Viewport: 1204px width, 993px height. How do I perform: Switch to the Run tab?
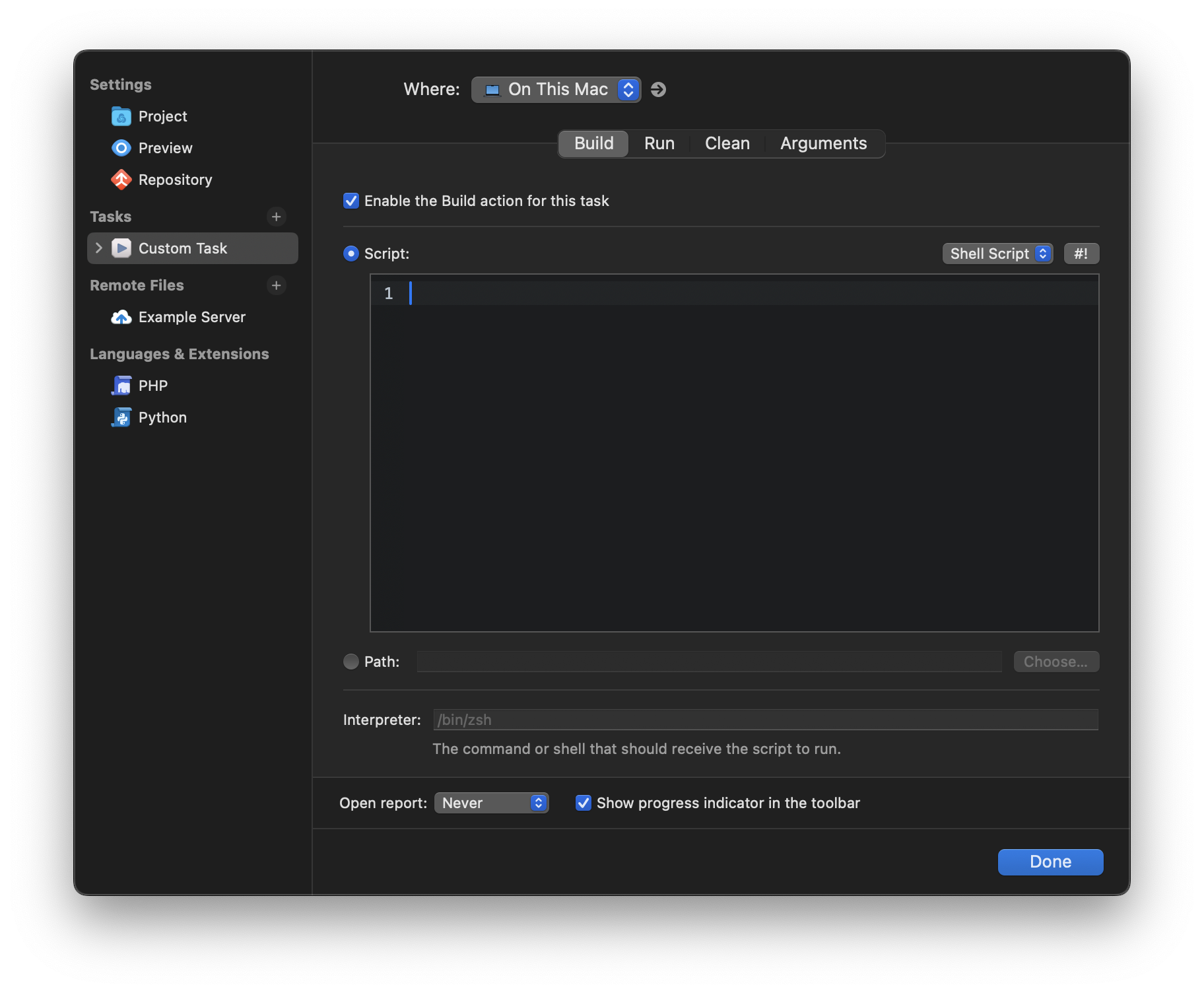point(659,143)
